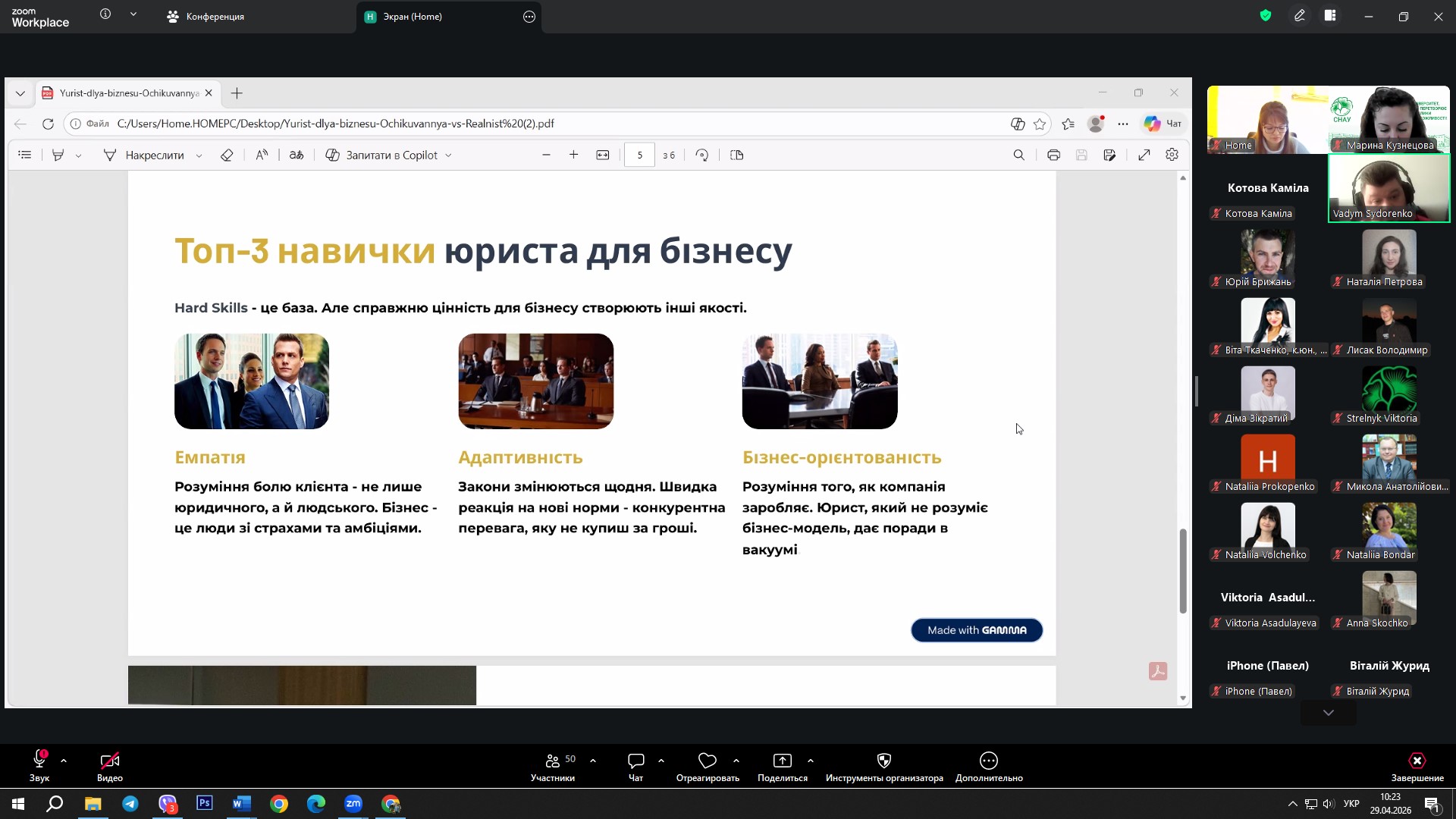This screenshot has height=819, width=1456.
Task: Zoom in with the plus icon
Action: (x=574, y=155)
